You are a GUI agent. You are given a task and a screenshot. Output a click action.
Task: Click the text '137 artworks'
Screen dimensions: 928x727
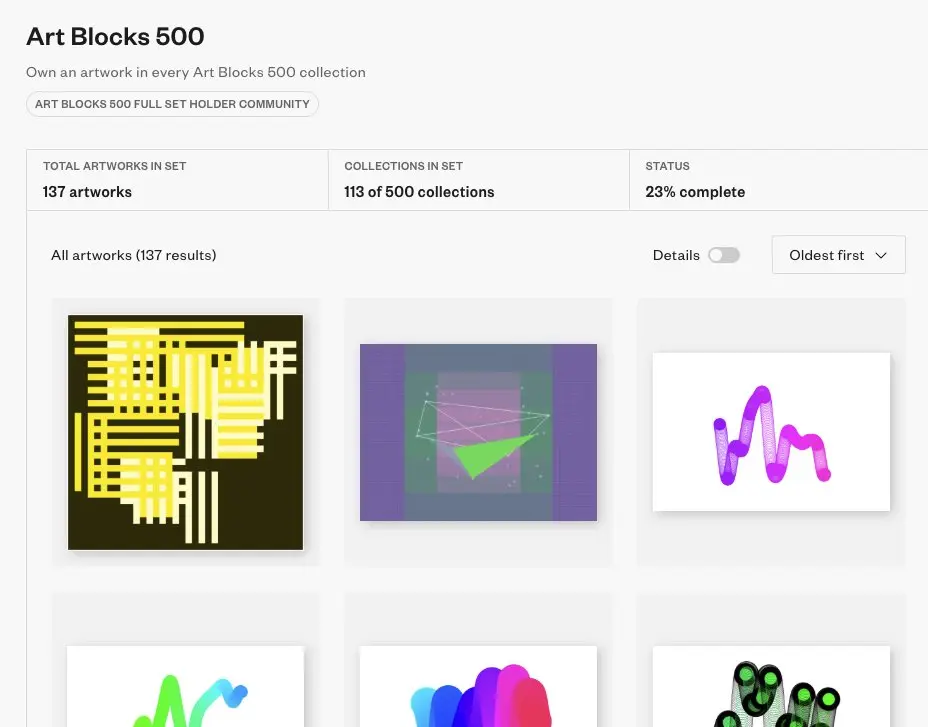(87, 192)
